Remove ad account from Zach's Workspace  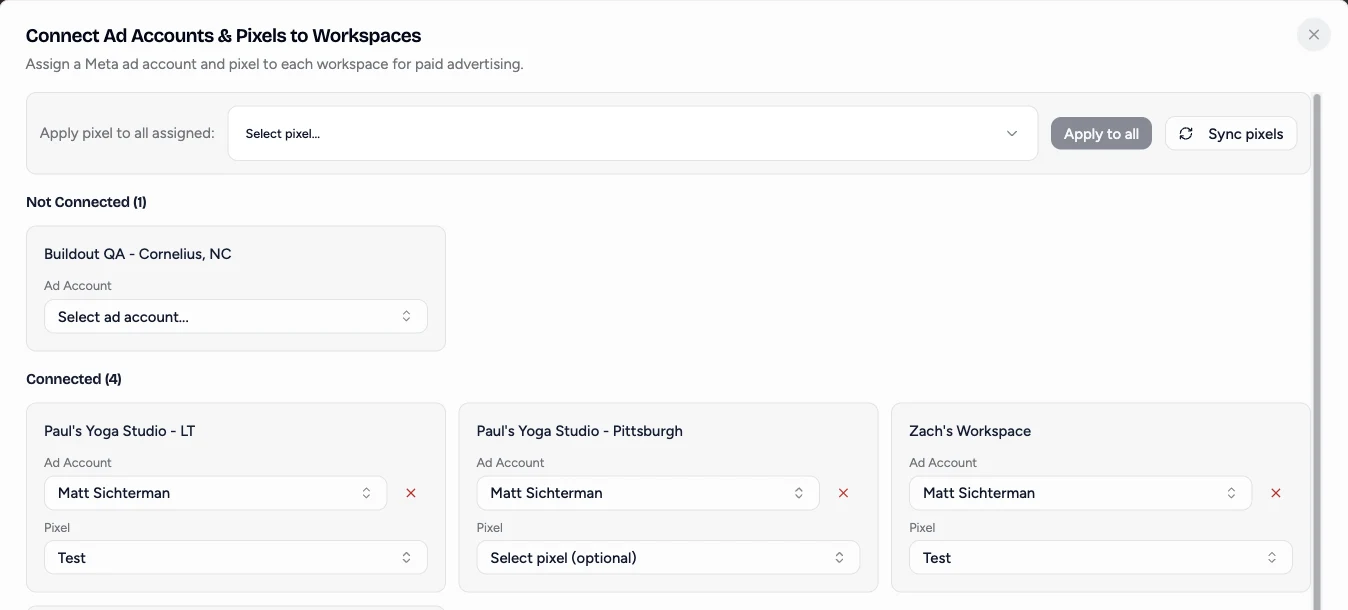(x=1276, y=493)
